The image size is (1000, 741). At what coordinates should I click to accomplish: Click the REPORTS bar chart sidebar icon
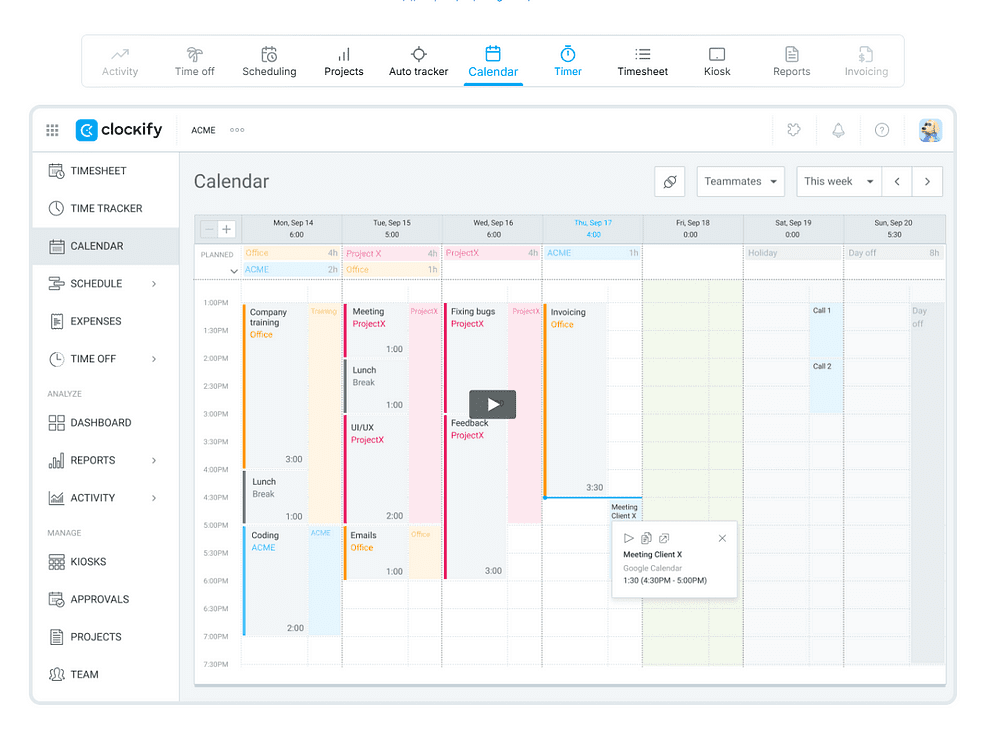tap(57, 460)
